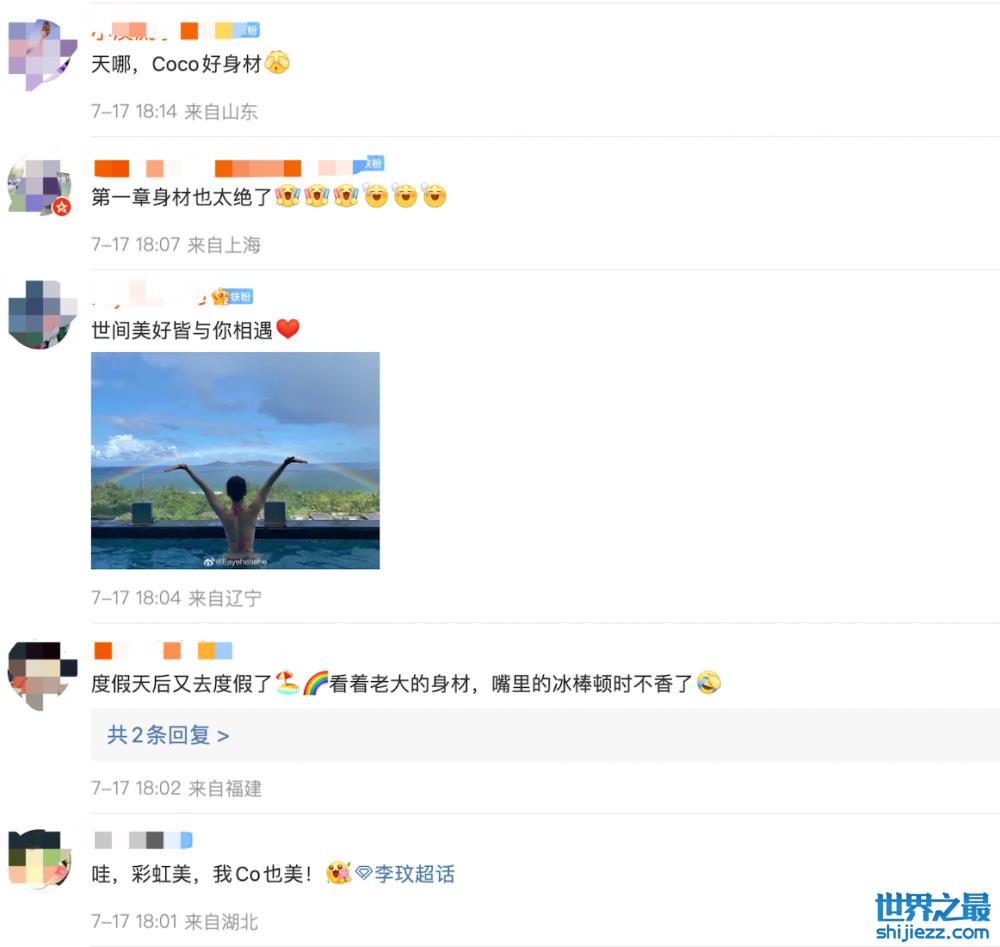Click the red heart emoji after 世间美好皆与你相遇
Image resolution: width=1000 pixels, height=947 pixels.
point(288,329)
